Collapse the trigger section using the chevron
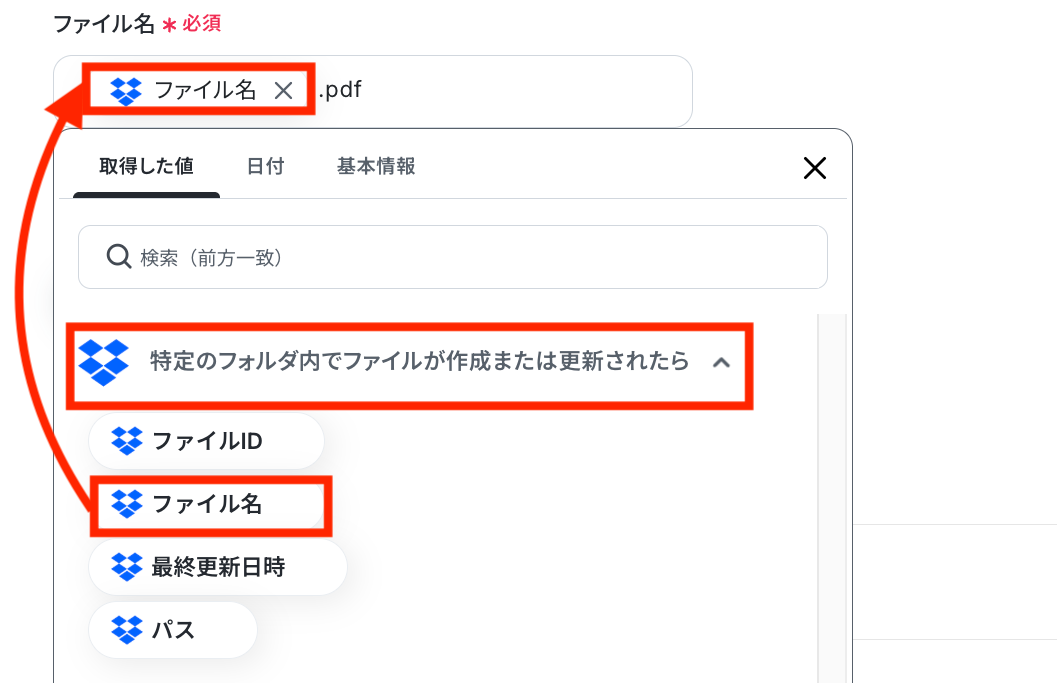Image resolution: width=1057 pixels, height=683 pixels. point(721,363)
